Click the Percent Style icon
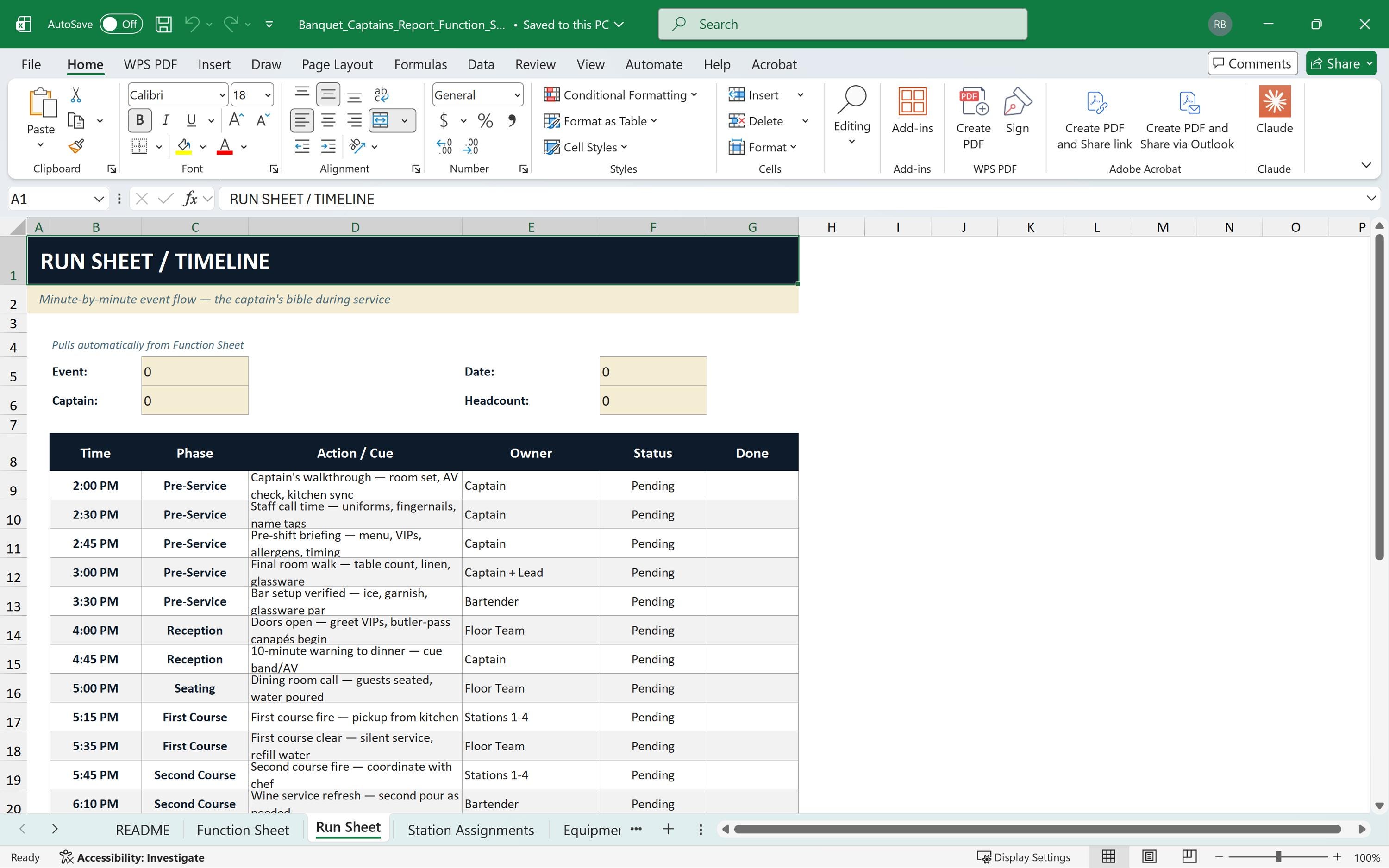This screenshot has height=868, width=1389. [x=485, y=120]
